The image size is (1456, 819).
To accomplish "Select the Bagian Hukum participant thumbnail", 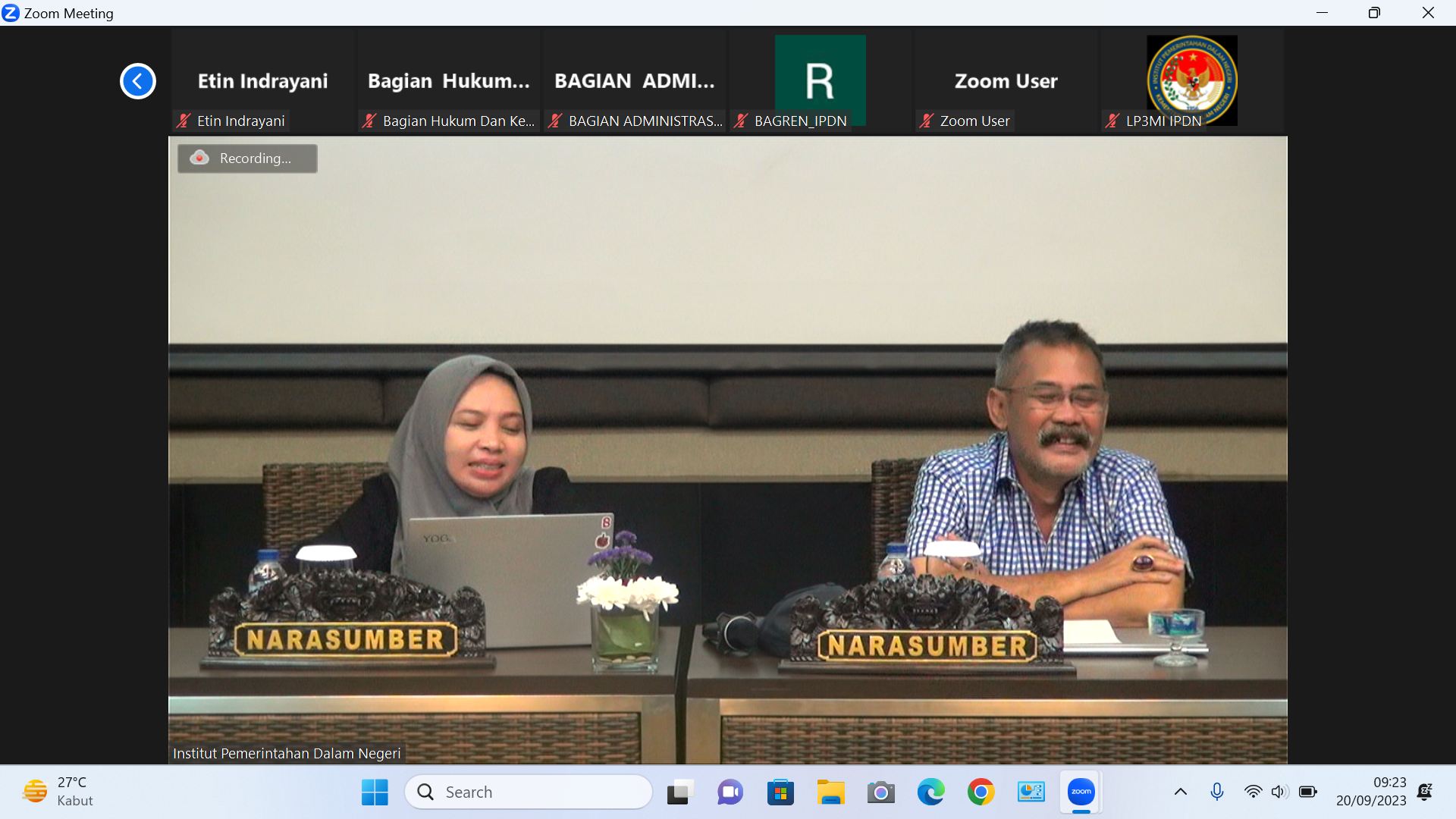I will click(449, 81).
